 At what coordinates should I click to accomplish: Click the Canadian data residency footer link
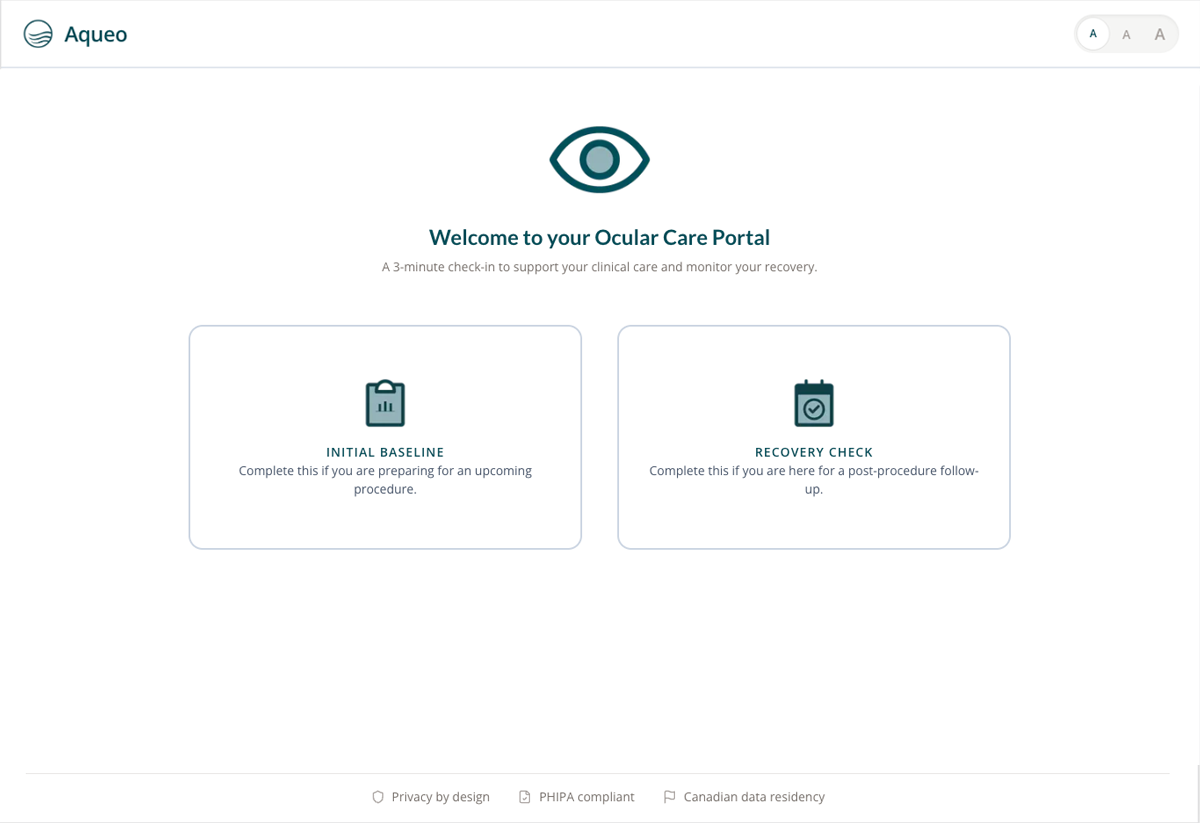tap(754, 796)
